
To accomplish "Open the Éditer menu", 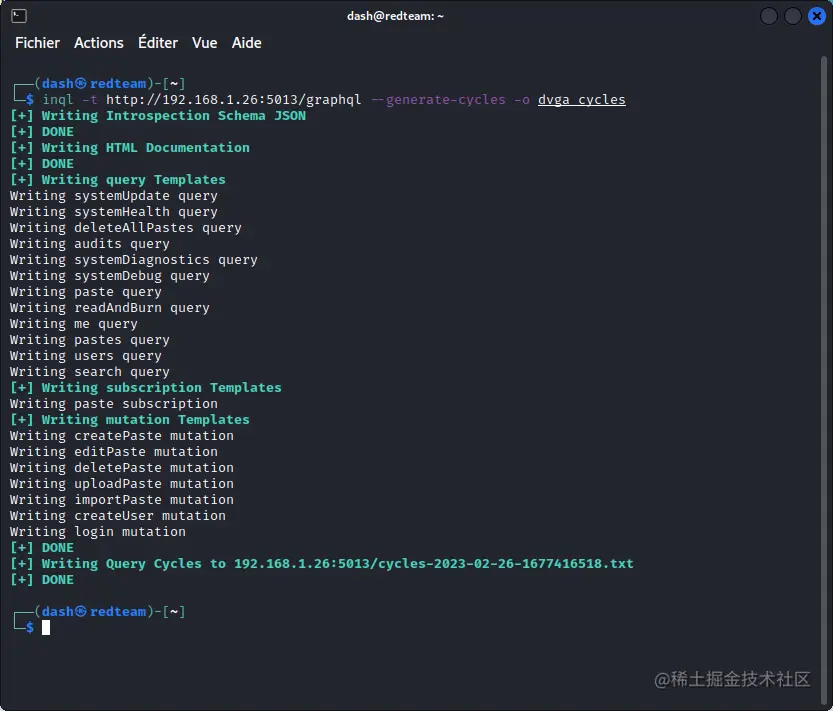I will 158,43.
